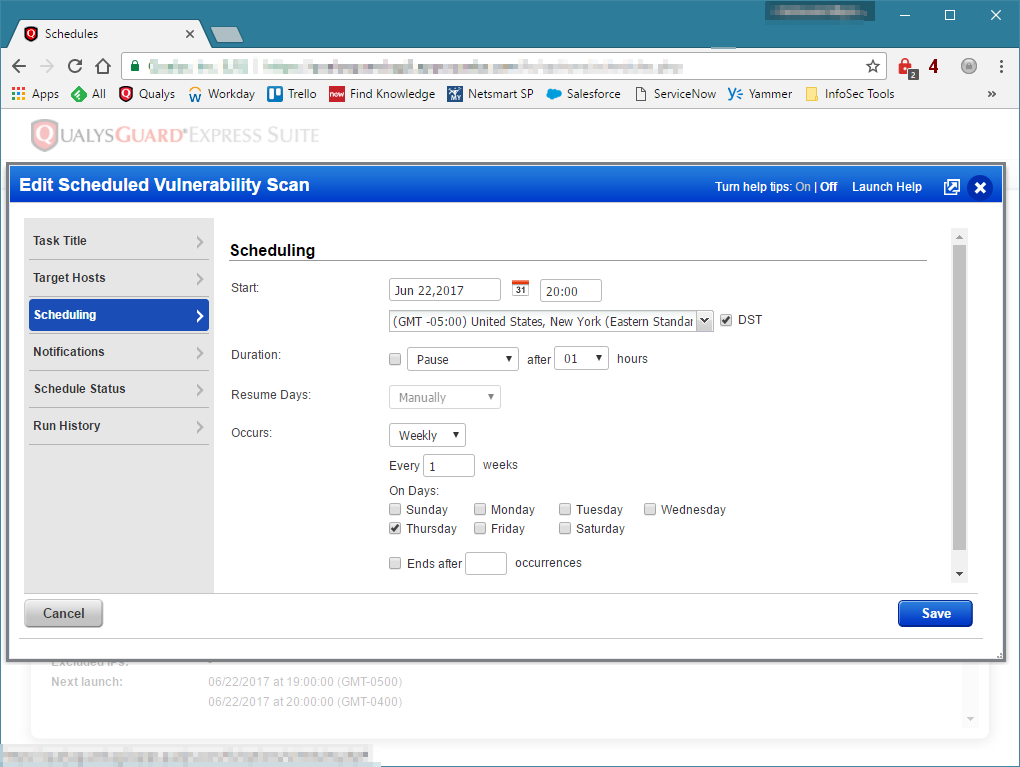Expand the time zone dropdown
This screenshot has height=767, width=1020.
pyautogui.click(x=704, y=321)
